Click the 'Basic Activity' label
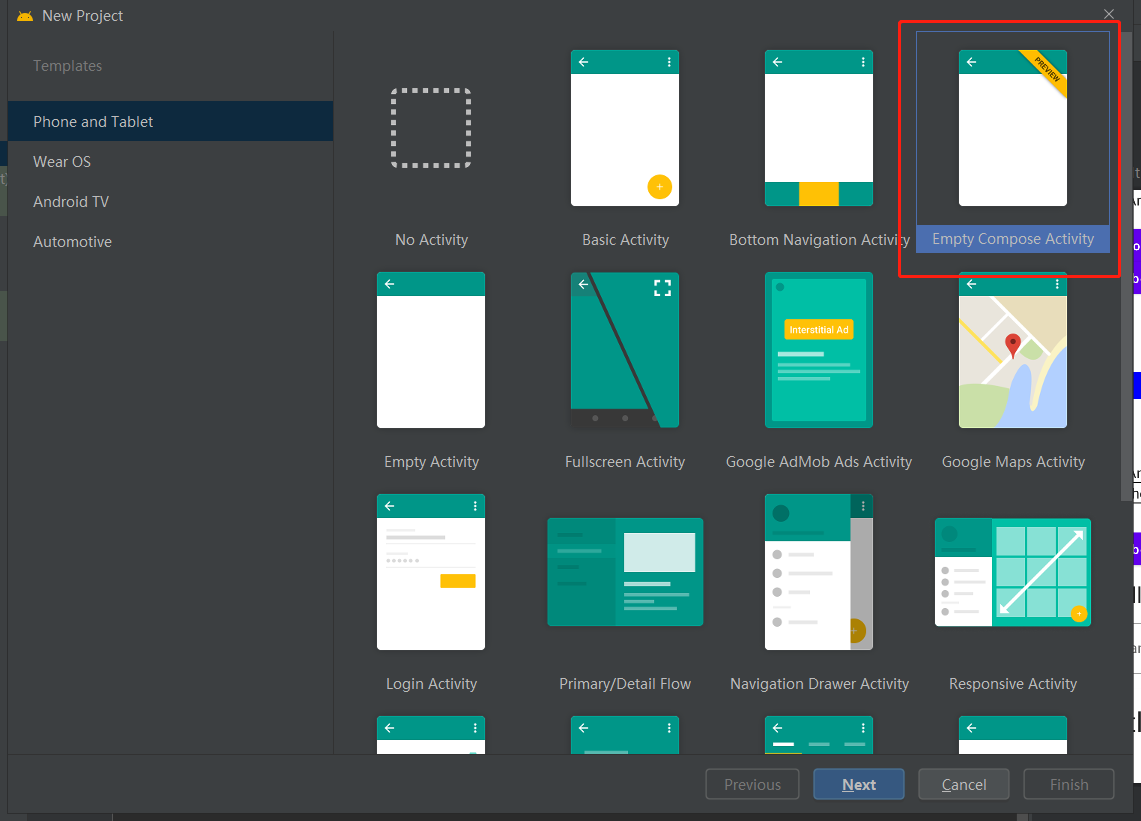The image size is (1141, 821). coord(625,239)
